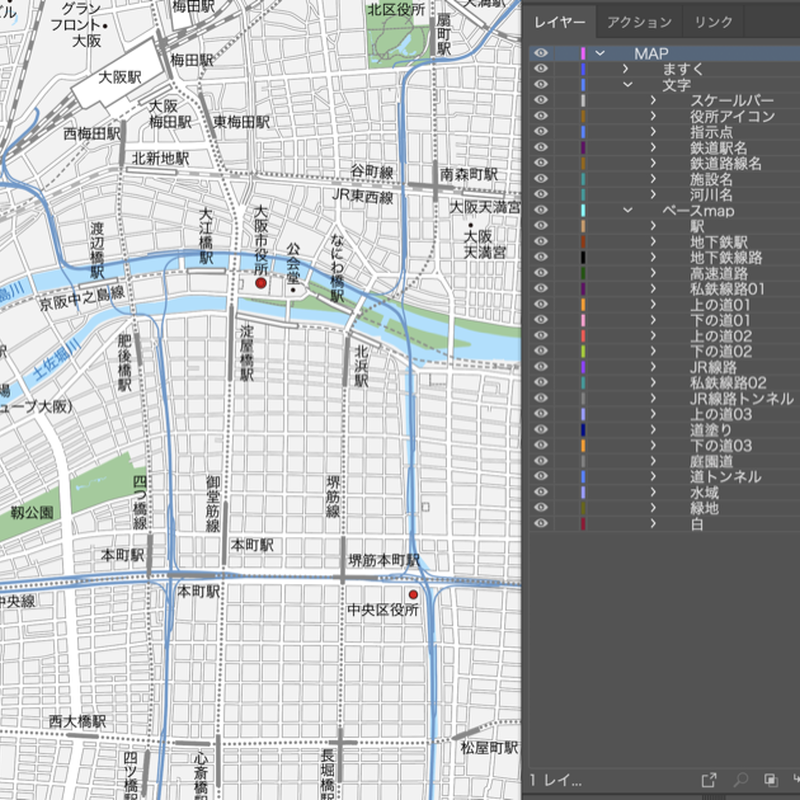Click the color swatch of ベースmap layer
This screenshot has width=800, height=800.
[x=583, y=211]
